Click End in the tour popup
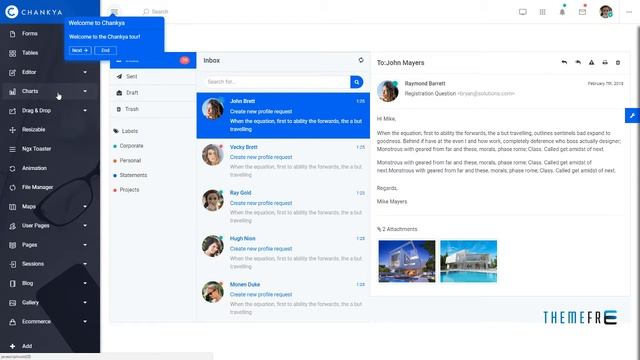This screenshot has width=640, height=360. [x=106, y=51]
